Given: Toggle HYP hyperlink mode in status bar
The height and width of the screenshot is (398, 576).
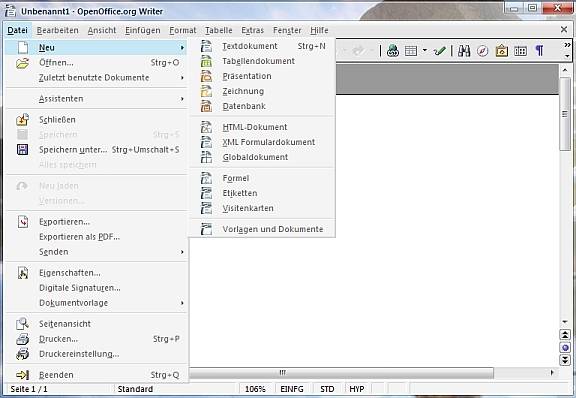Looking at the screenshot, I should click(357, 389).
